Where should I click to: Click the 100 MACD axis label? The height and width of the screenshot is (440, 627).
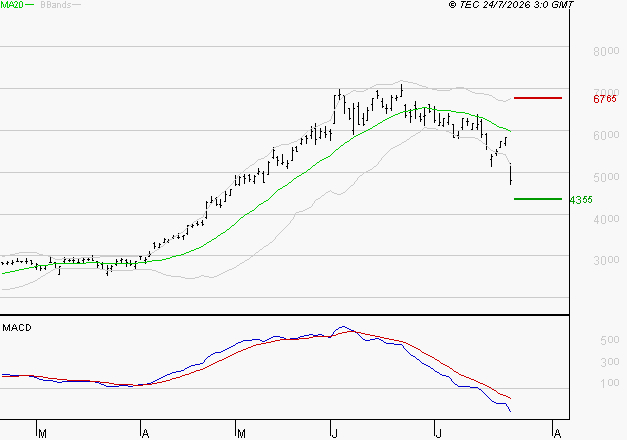tap(610, 383)
